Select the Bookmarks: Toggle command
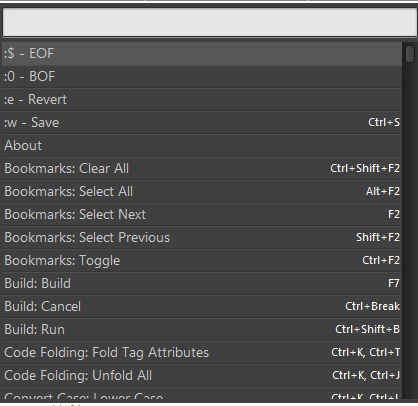 coord(202,261)
